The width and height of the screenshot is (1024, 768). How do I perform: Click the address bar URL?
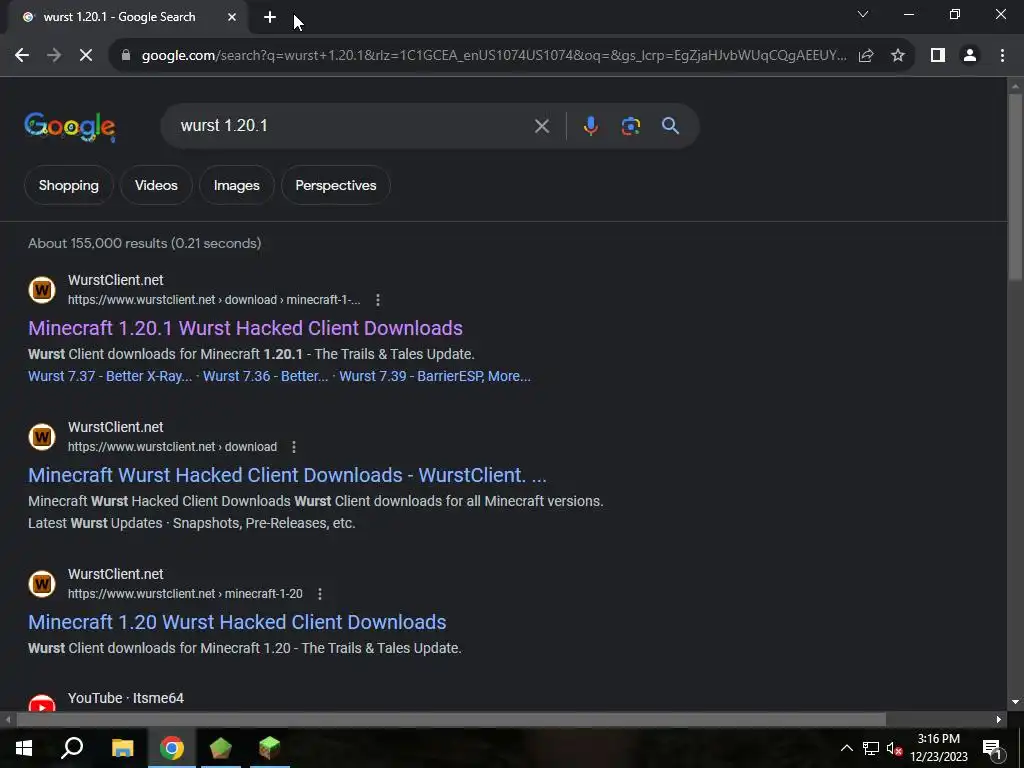coord(494,56)
